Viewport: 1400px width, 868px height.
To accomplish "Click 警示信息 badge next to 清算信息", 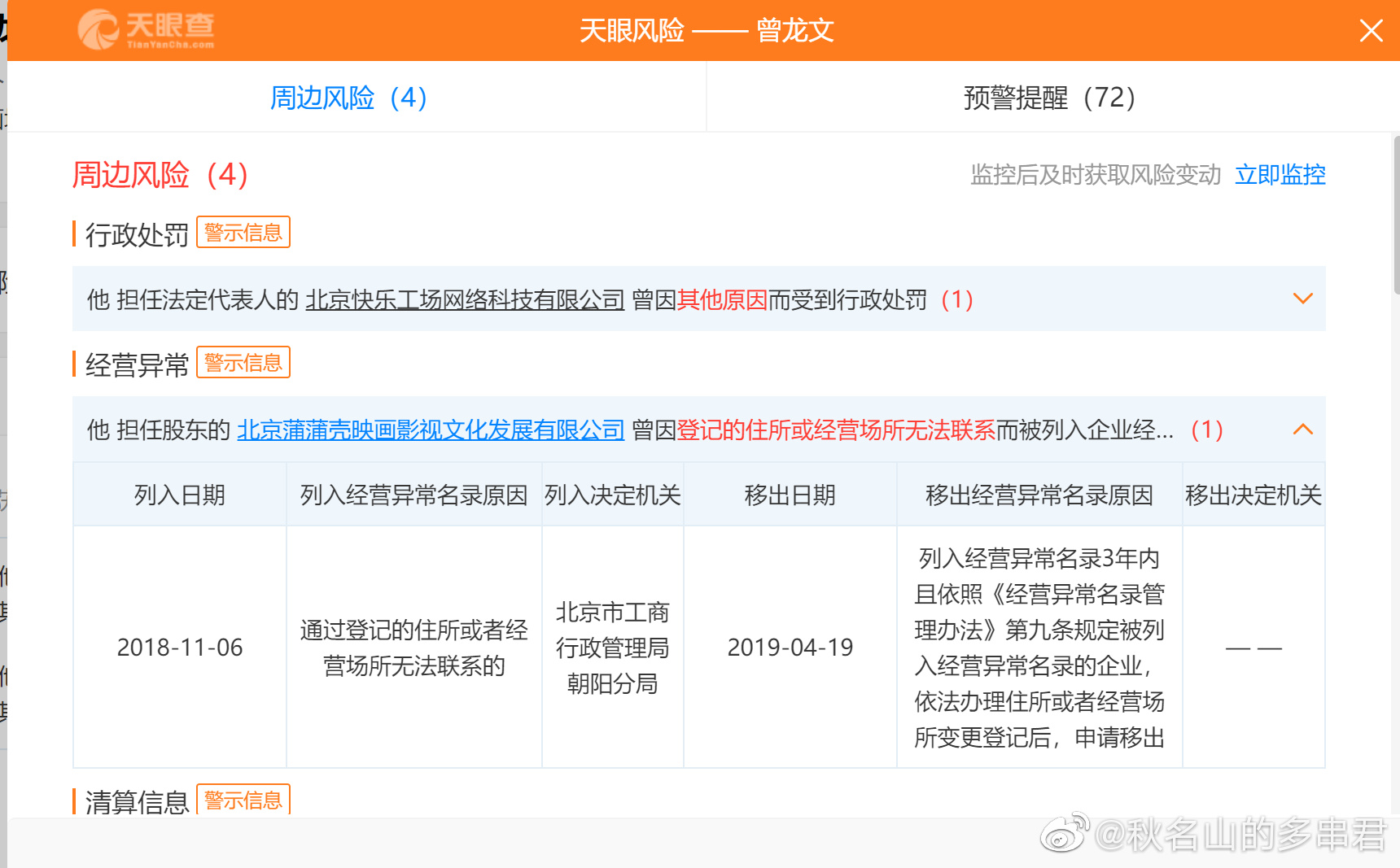I will (x=243, y=800).
